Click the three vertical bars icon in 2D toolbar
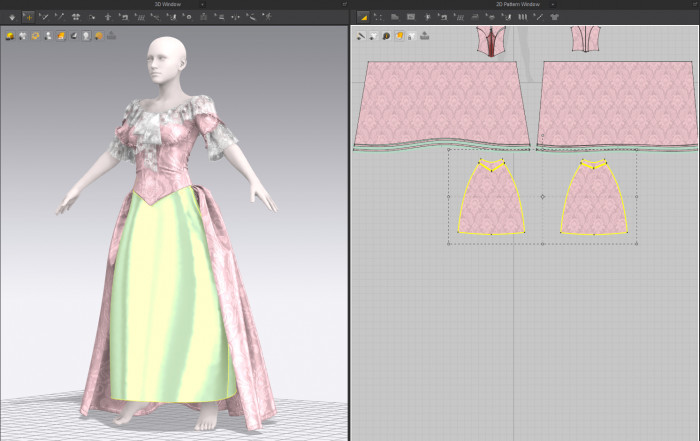This screenshot has width=700, height=441. [x=522, y=17]
